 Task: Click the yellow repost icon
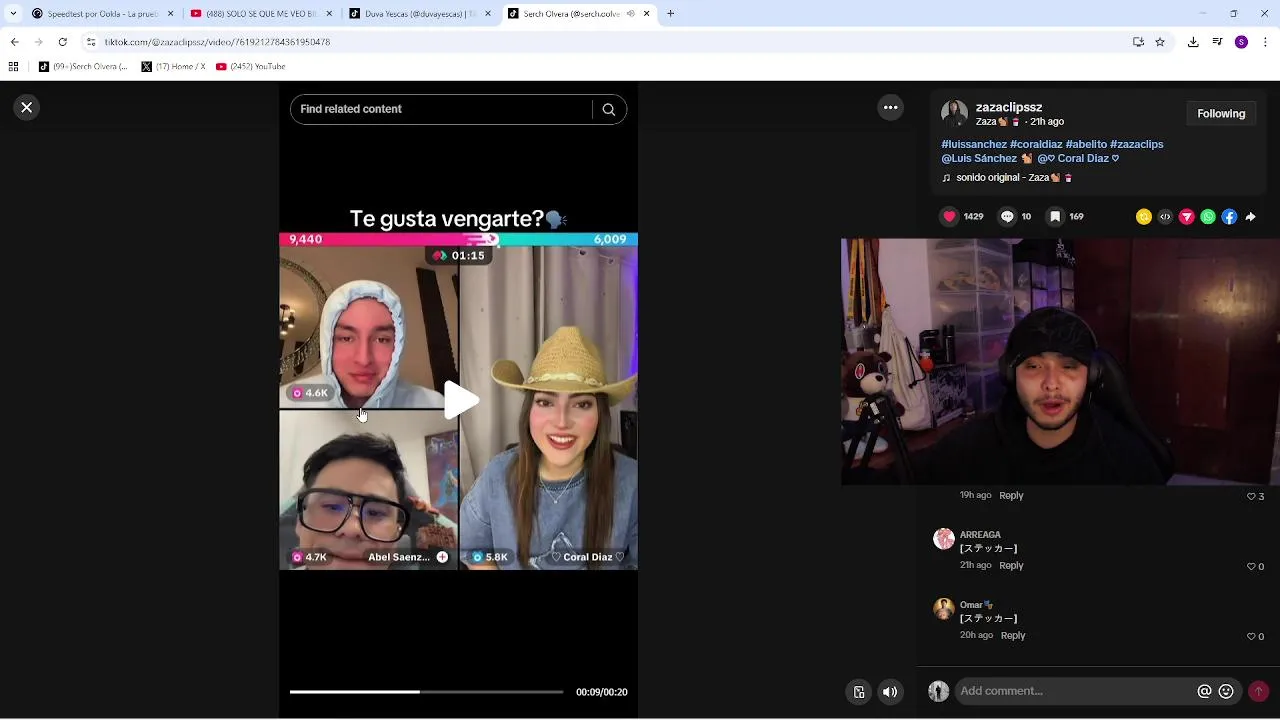[1144, 217]
